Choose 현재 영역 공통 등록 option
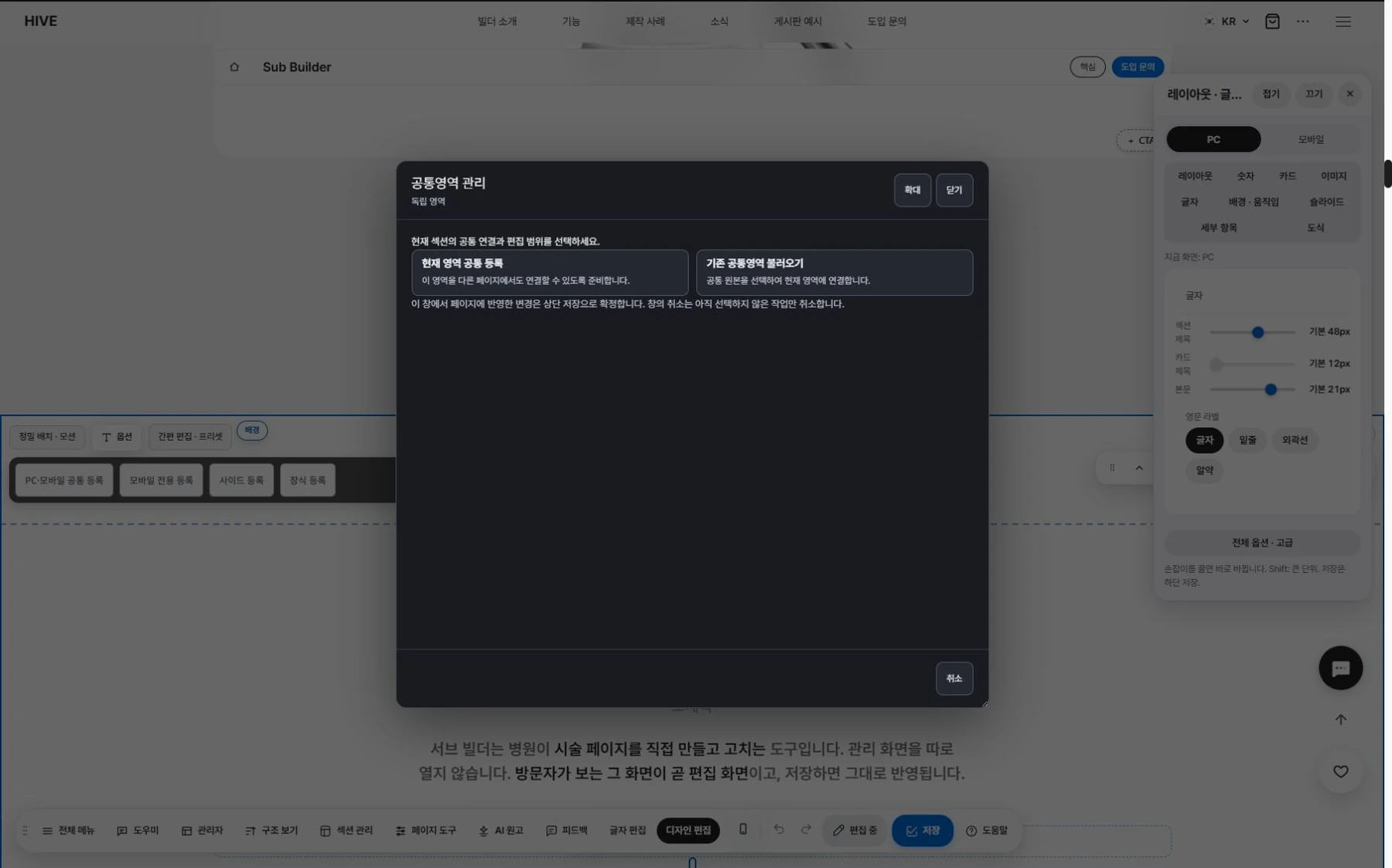1392x868 pixels. [550, 272]
